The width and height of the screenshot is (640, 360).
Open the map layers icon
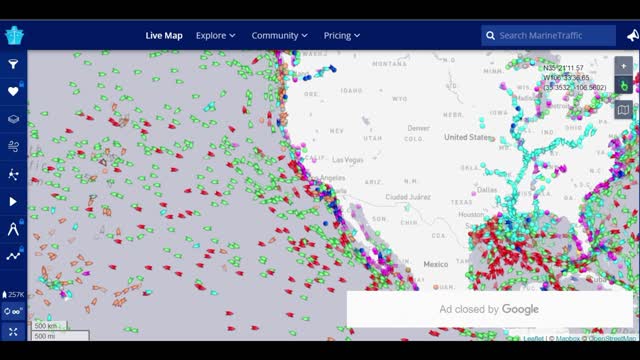(x=13, y=119)
